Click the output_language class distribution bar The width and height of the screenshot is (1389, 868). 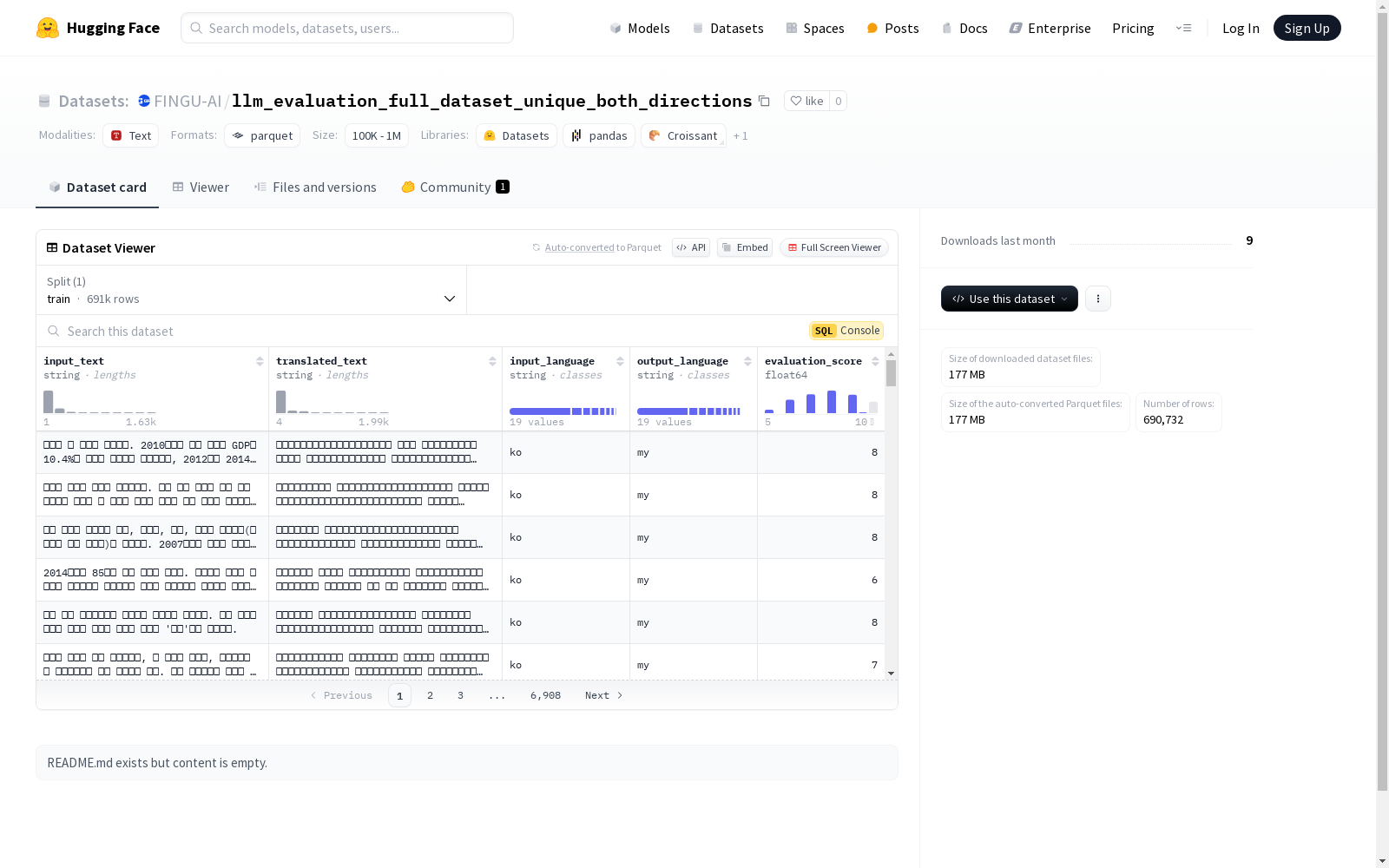click(690, 411)
